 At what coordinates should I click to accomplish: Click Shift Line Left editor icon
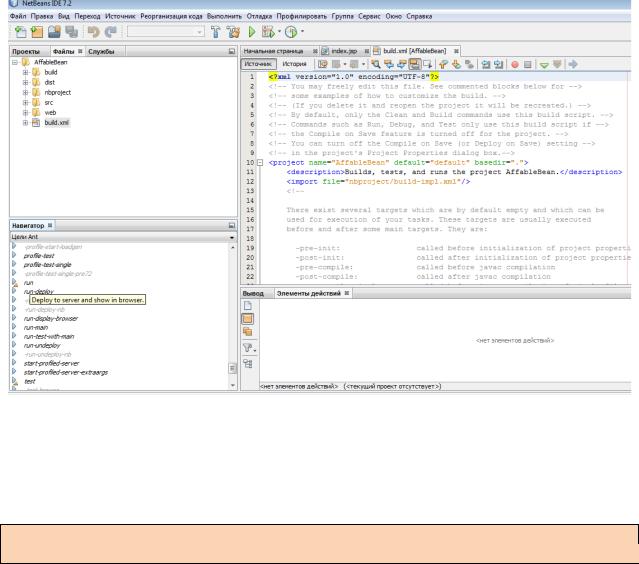tap(486, 64)
